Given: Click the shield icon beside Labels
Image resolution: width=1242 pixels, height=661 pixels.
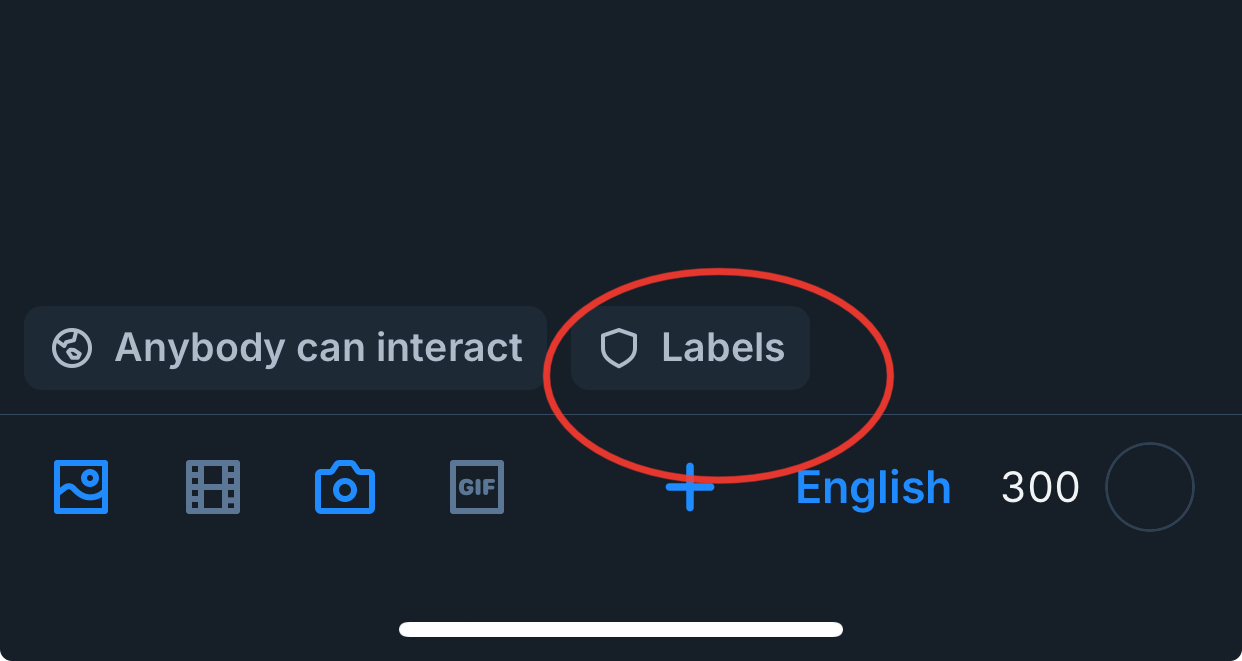Looking at the screenshot, I should pos(618,348).
